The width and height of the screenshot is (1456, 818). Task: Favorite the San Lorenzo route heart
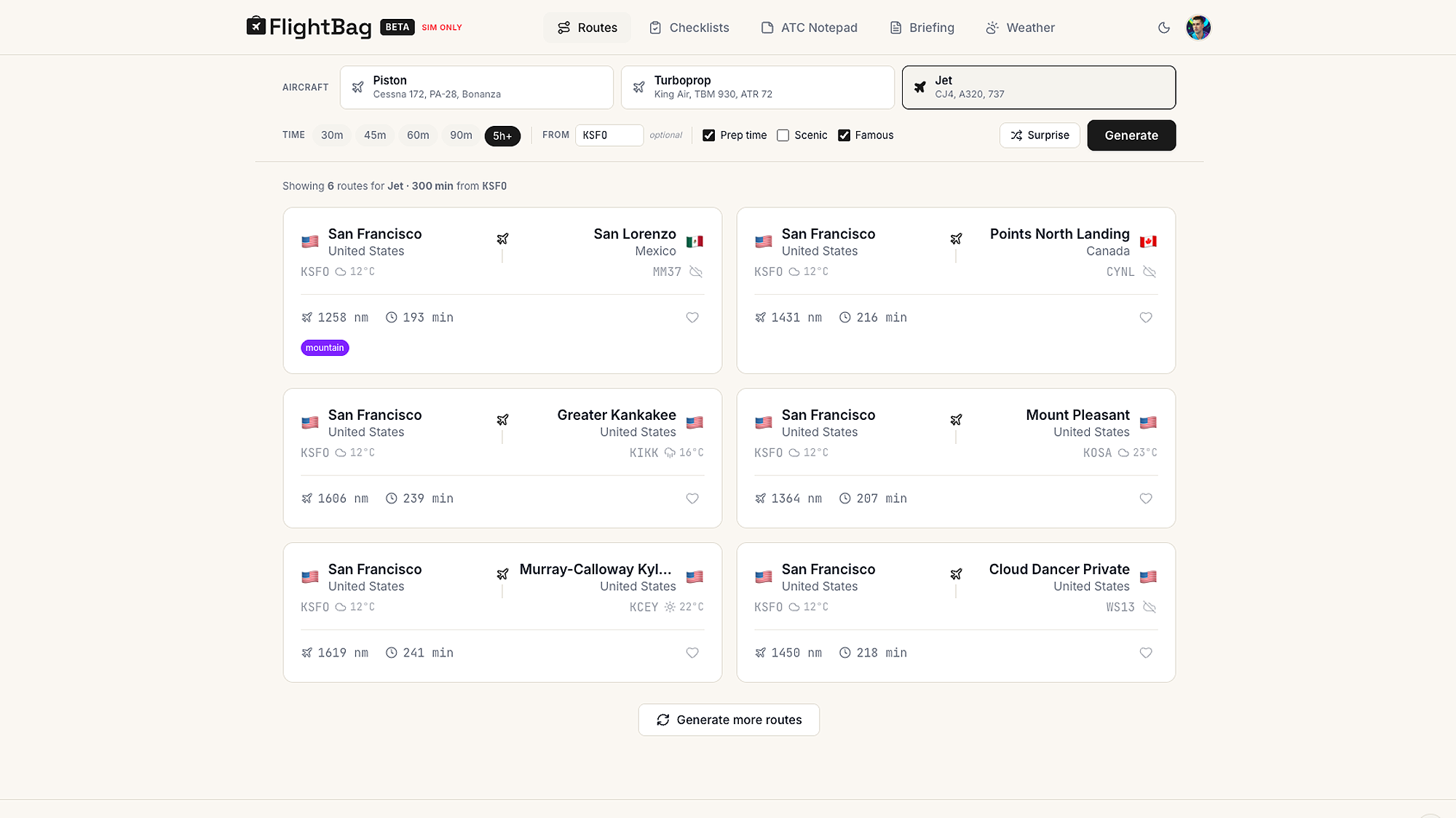(692, 317)
